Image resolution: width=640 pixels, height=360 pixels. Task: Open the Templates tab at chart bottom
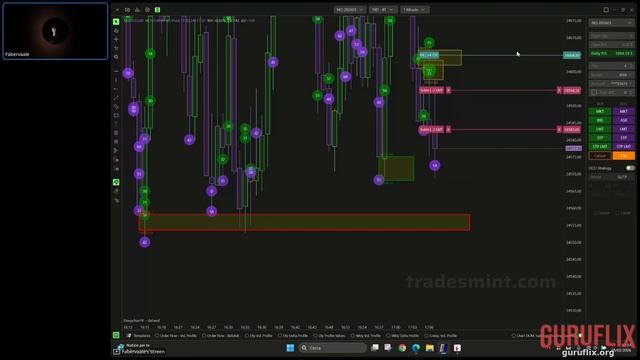[139, 336]
